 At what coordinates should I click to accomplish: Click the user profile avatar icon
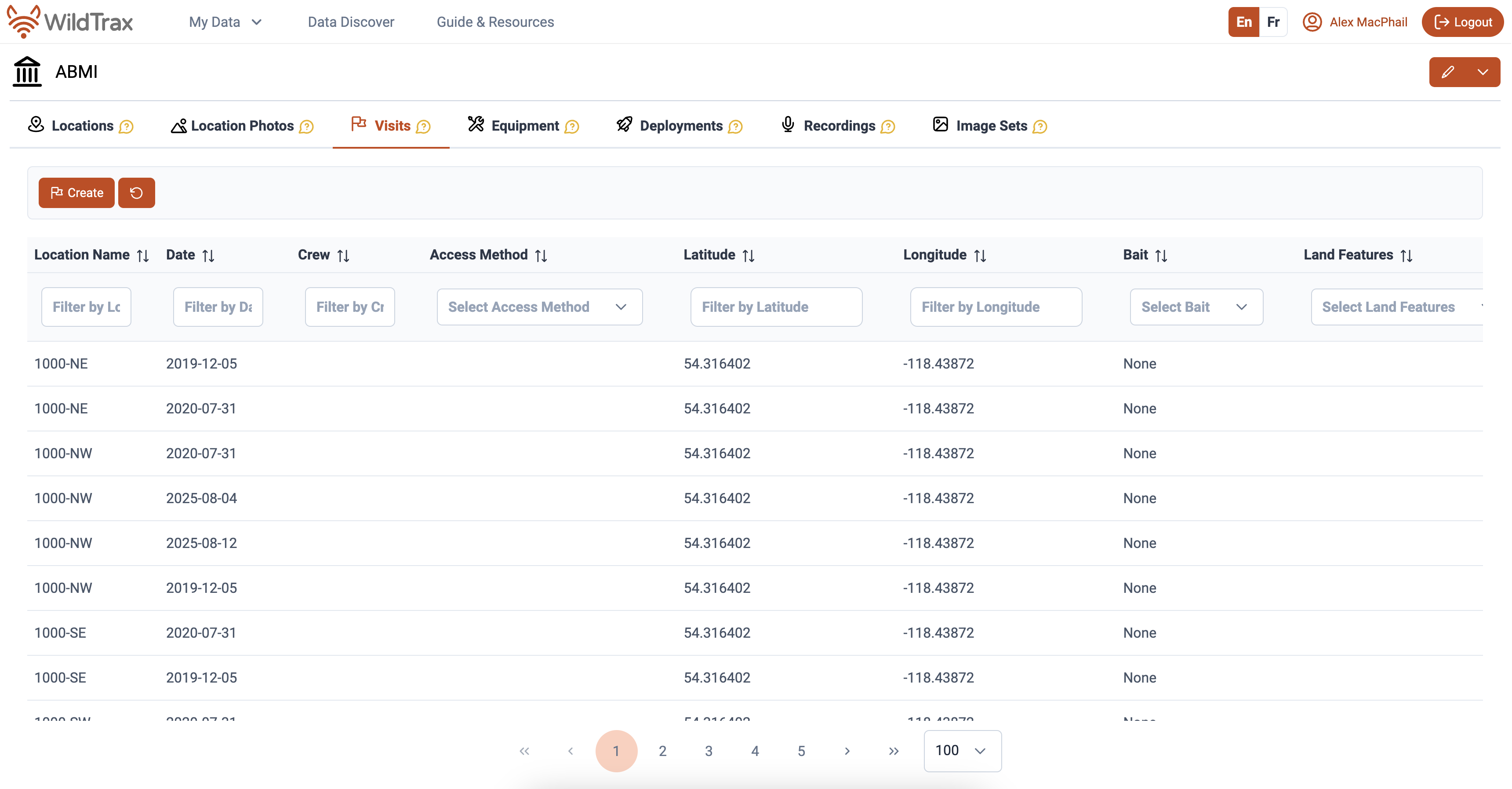[x=1312, y=22]
